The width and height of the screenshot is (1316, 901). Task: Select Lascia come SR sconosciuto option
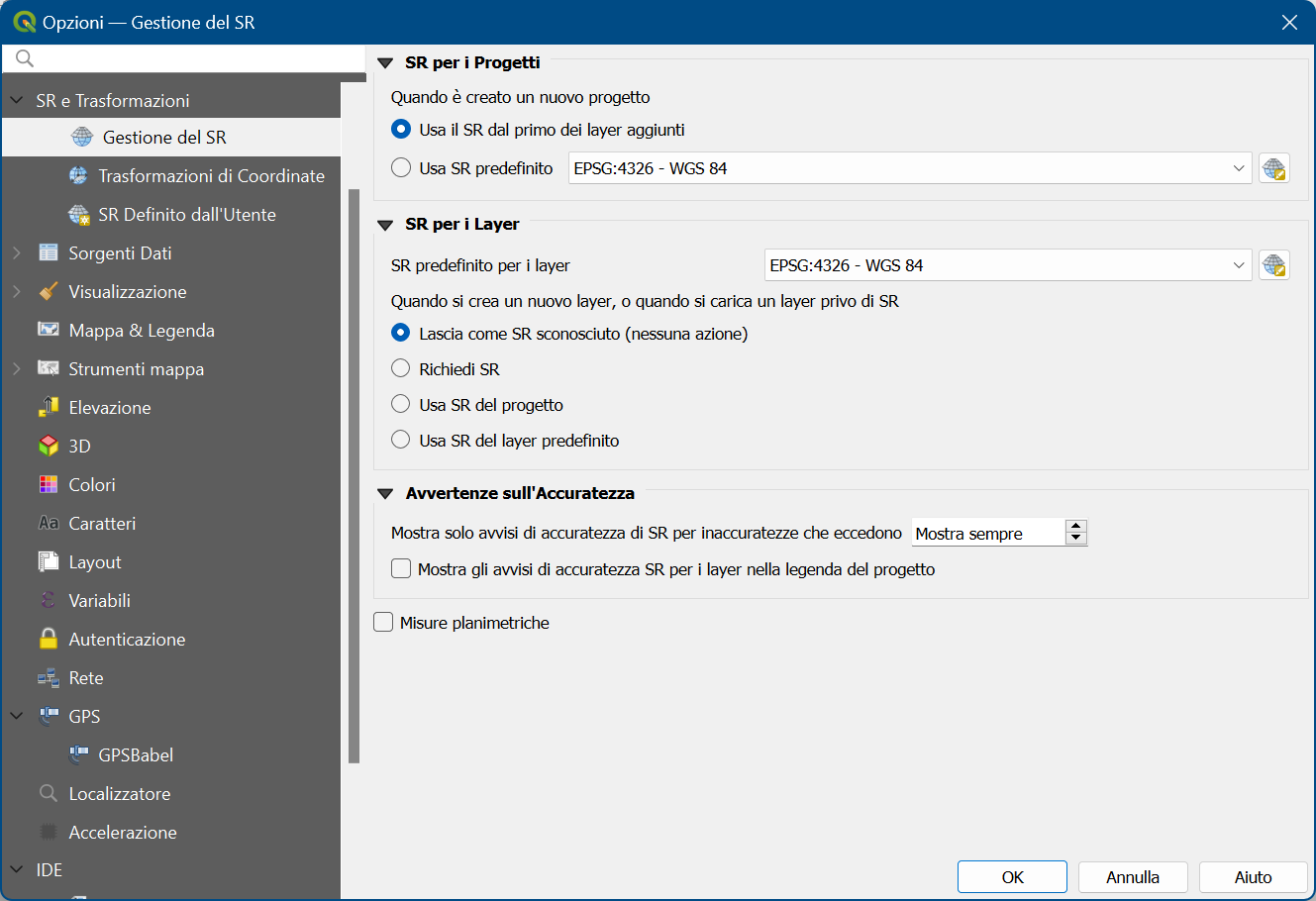pos(401,334)
